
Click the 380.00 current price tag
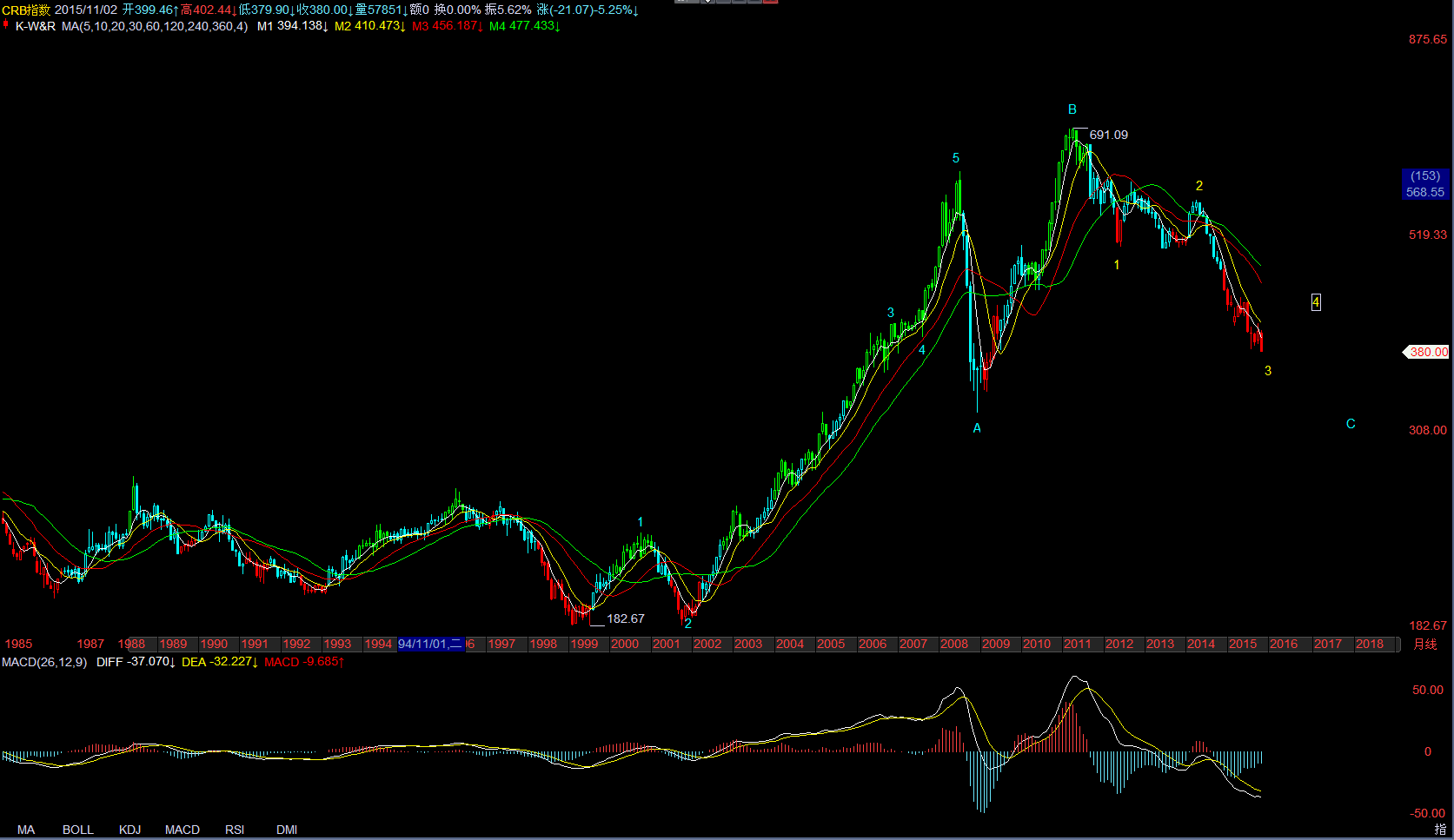pyautogui.click(x=1427, y=352)
